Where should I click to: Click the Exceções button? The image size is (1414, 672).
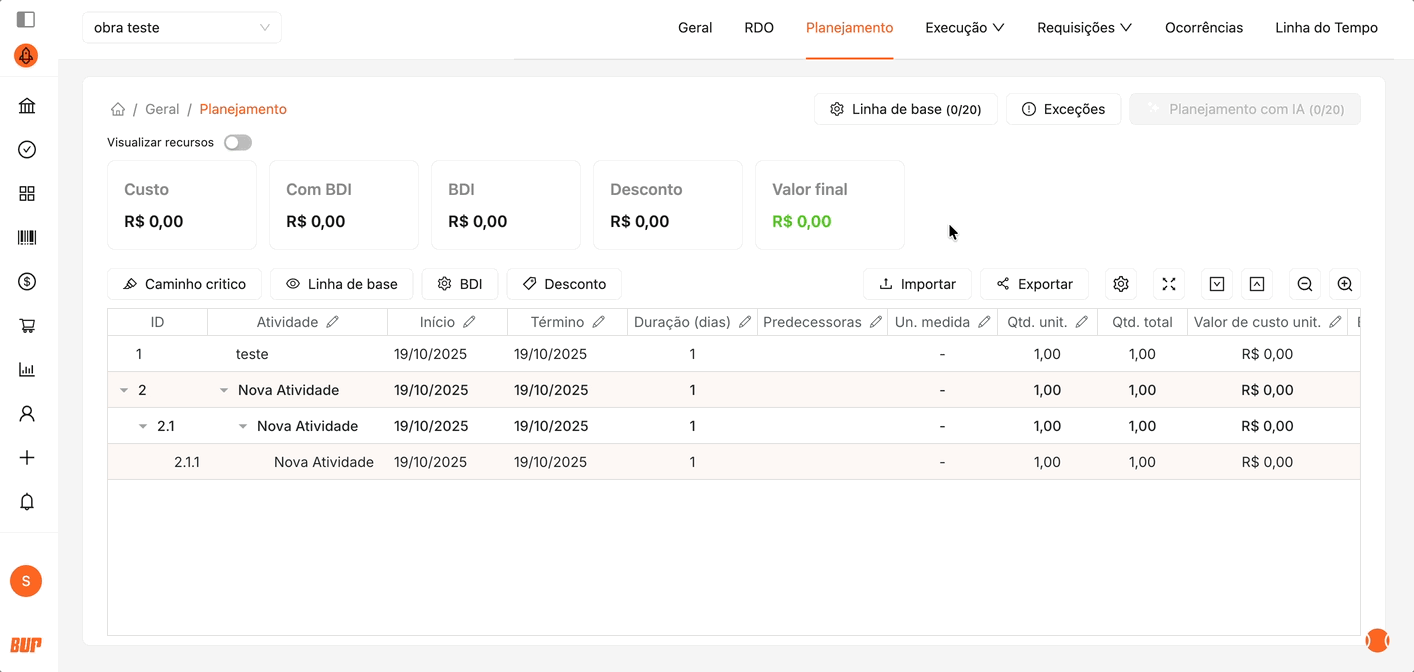pos(1063,109)
